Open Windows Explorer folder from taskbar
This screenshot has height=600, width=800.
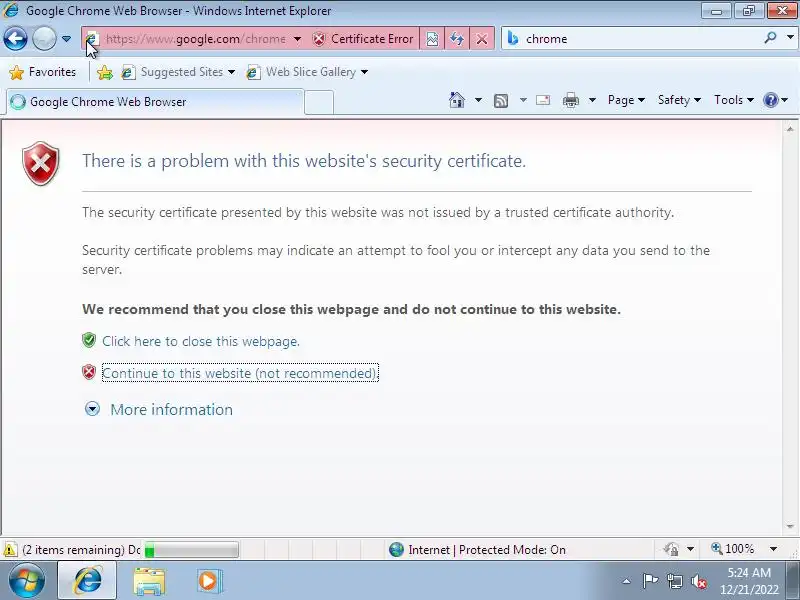click(x=149, y=581)
